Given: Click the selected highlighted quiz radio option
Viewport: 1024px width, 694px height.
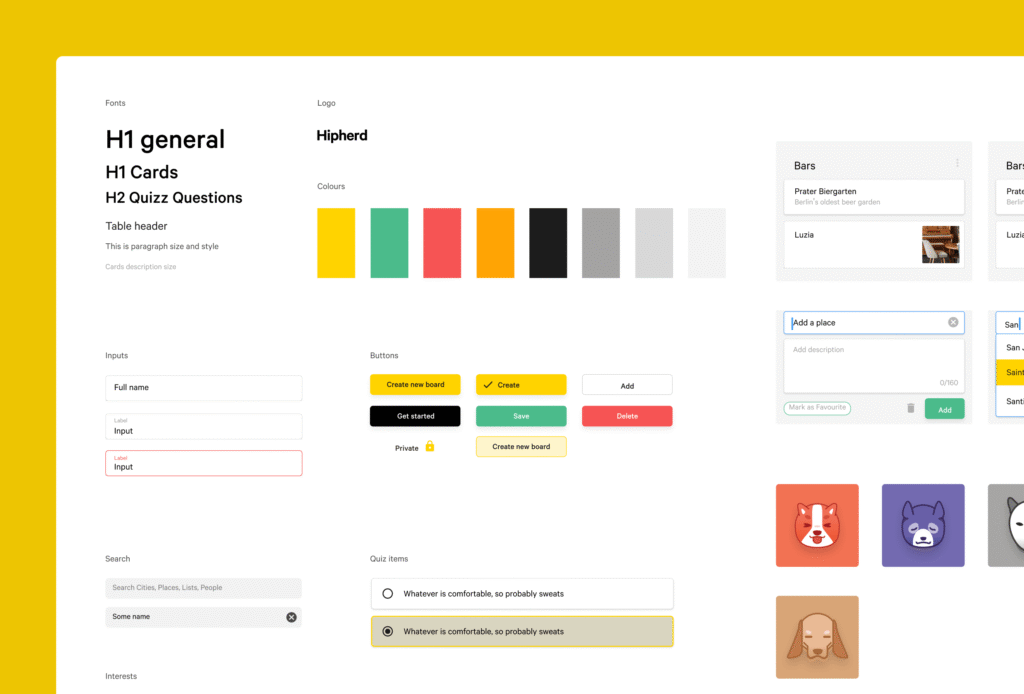Looking at the screenshot, I should 388,632.
